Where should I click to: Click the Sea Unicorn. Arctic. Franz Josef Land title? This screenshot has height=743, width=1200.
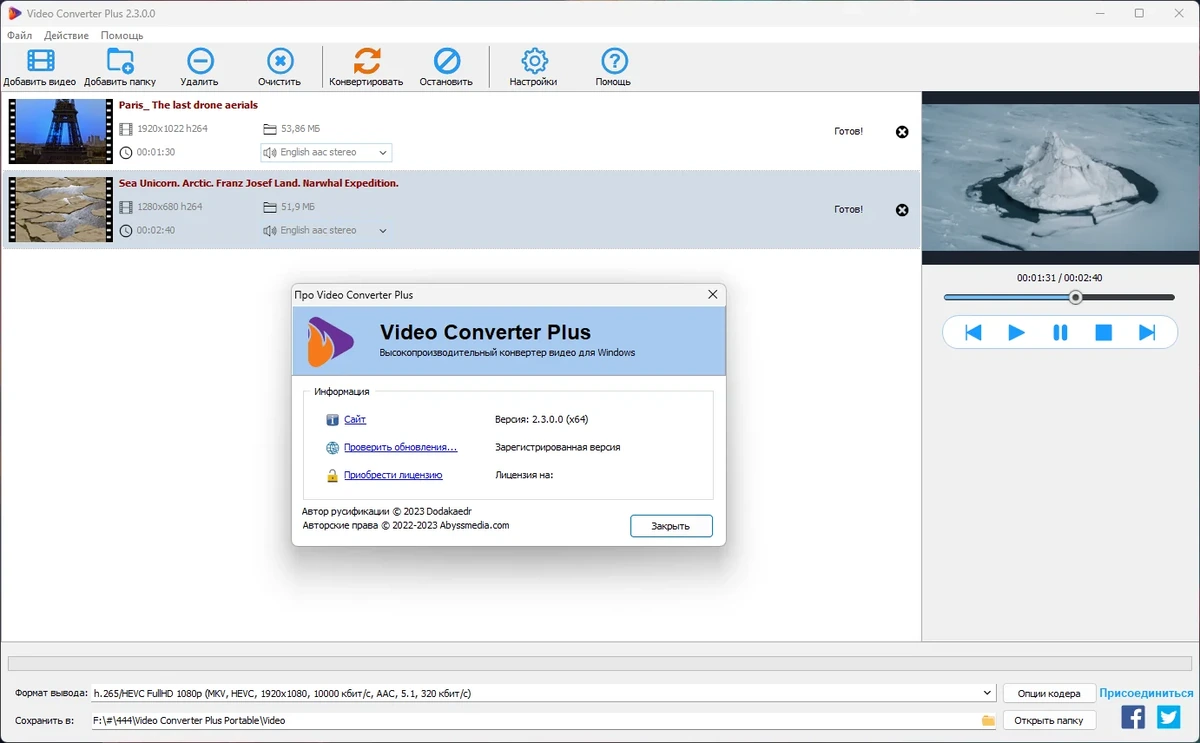point(259,183)
